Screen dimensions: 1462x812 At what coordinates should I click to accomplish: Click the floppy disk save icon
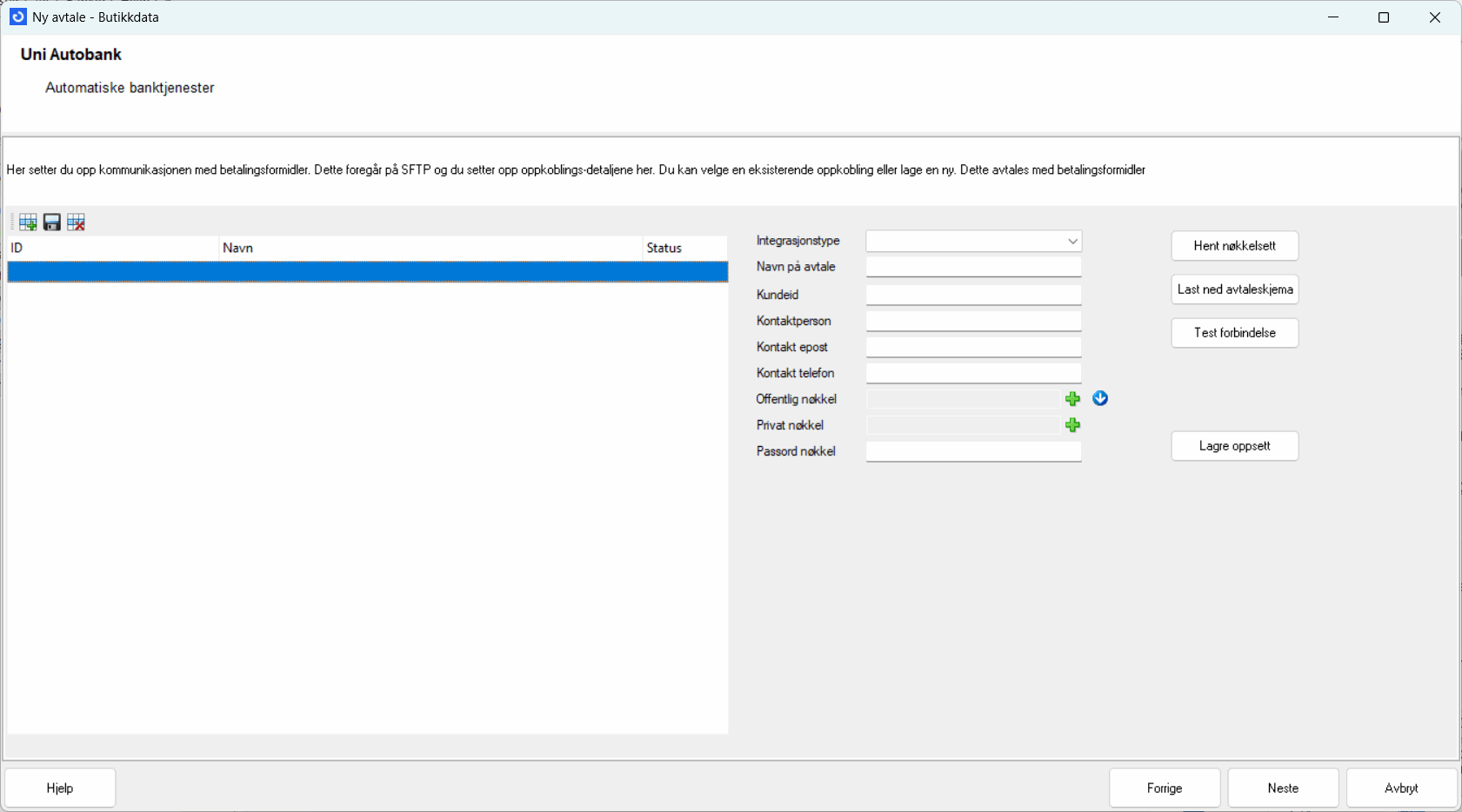tap(52, 223)
